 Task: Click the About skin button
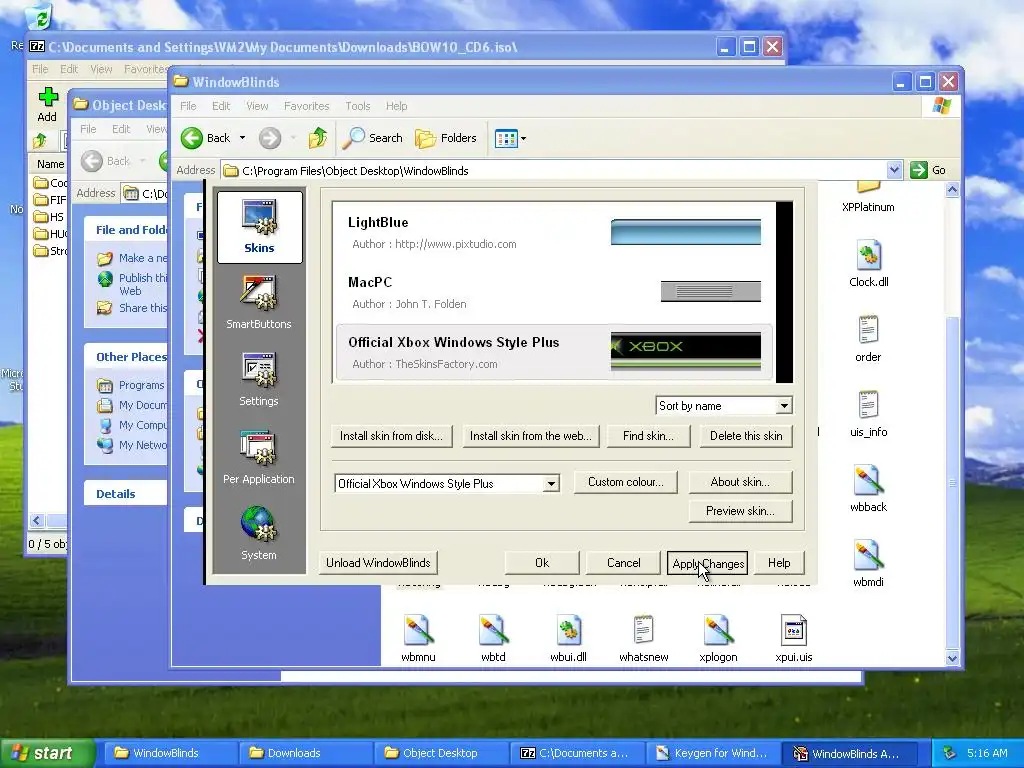[x=740, y=482]
